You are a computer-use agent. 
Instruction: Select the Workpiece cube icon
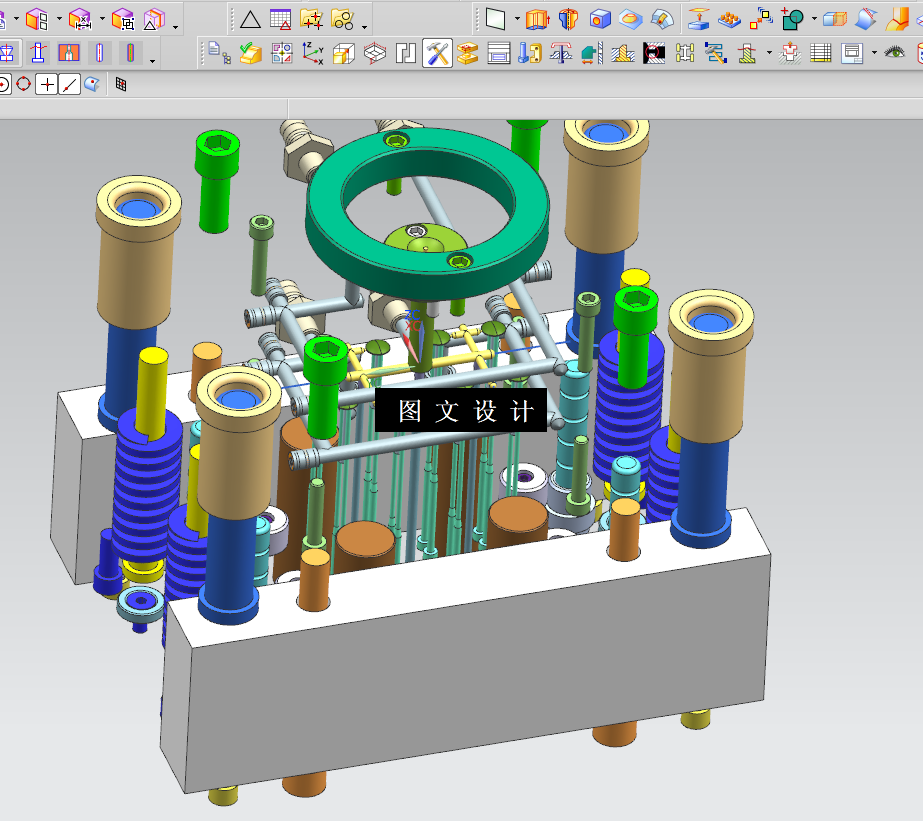[344, 54]
